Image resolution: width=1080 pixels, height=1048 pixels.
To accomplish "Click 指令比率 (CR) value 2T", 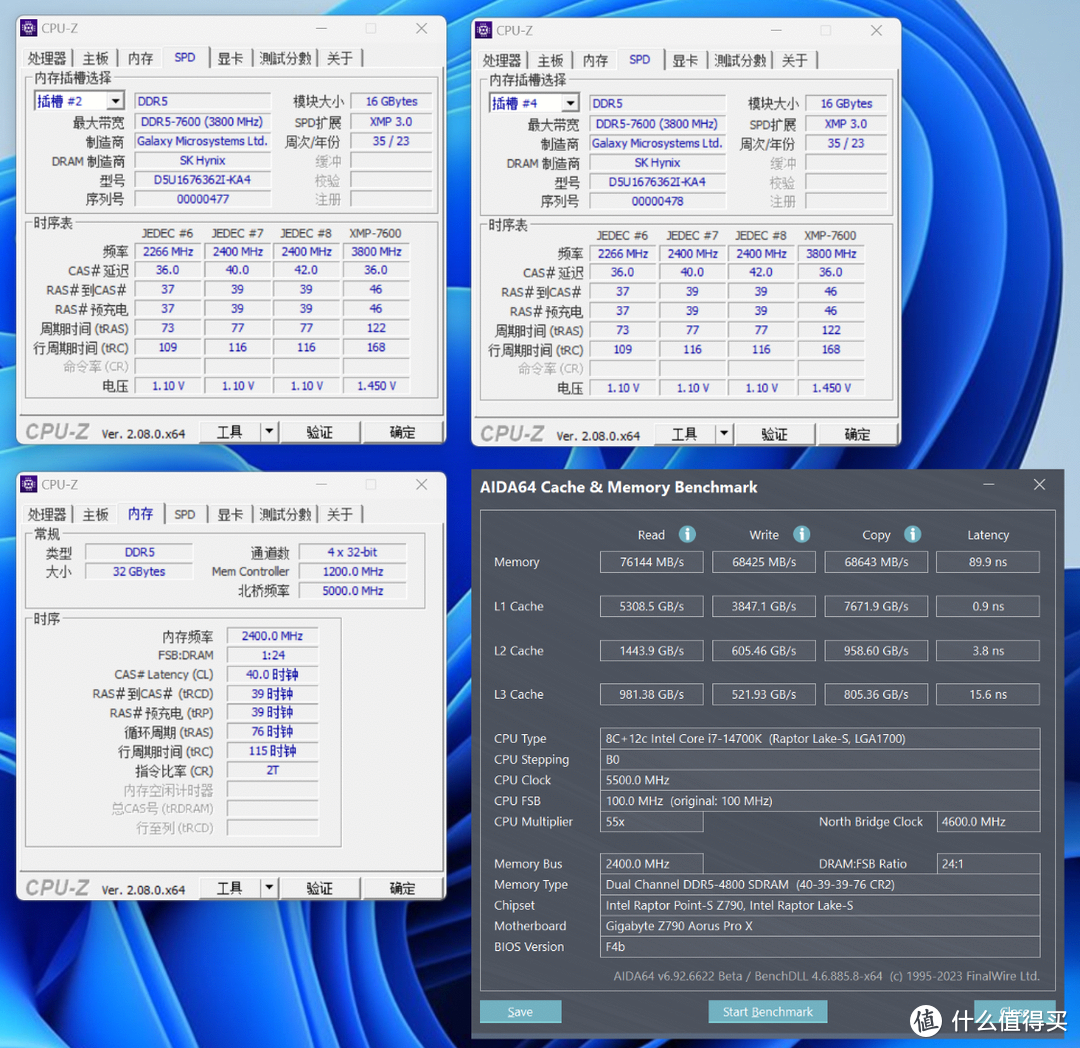I will click(273, 770).
